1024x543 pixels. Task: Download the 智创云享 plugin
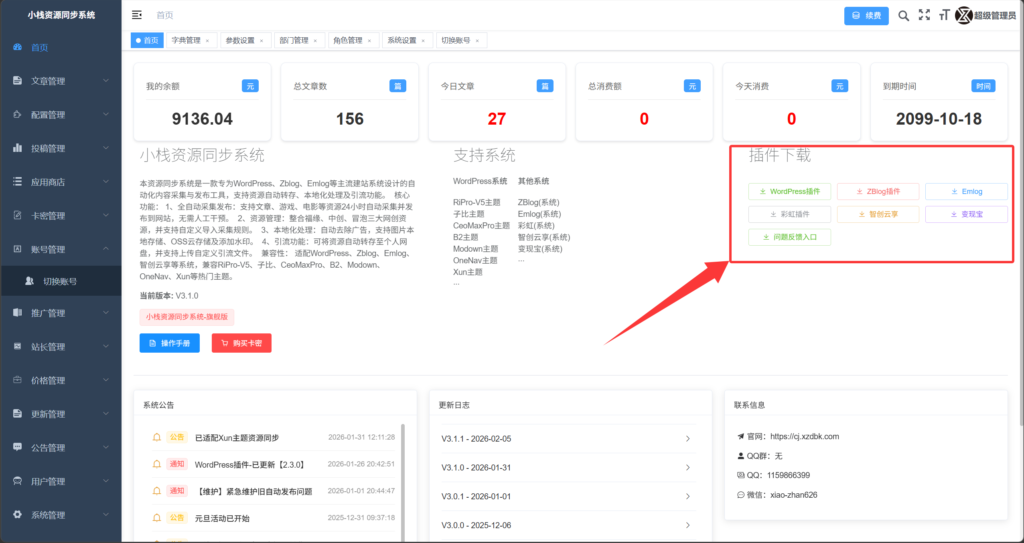[x=878, y=214]
